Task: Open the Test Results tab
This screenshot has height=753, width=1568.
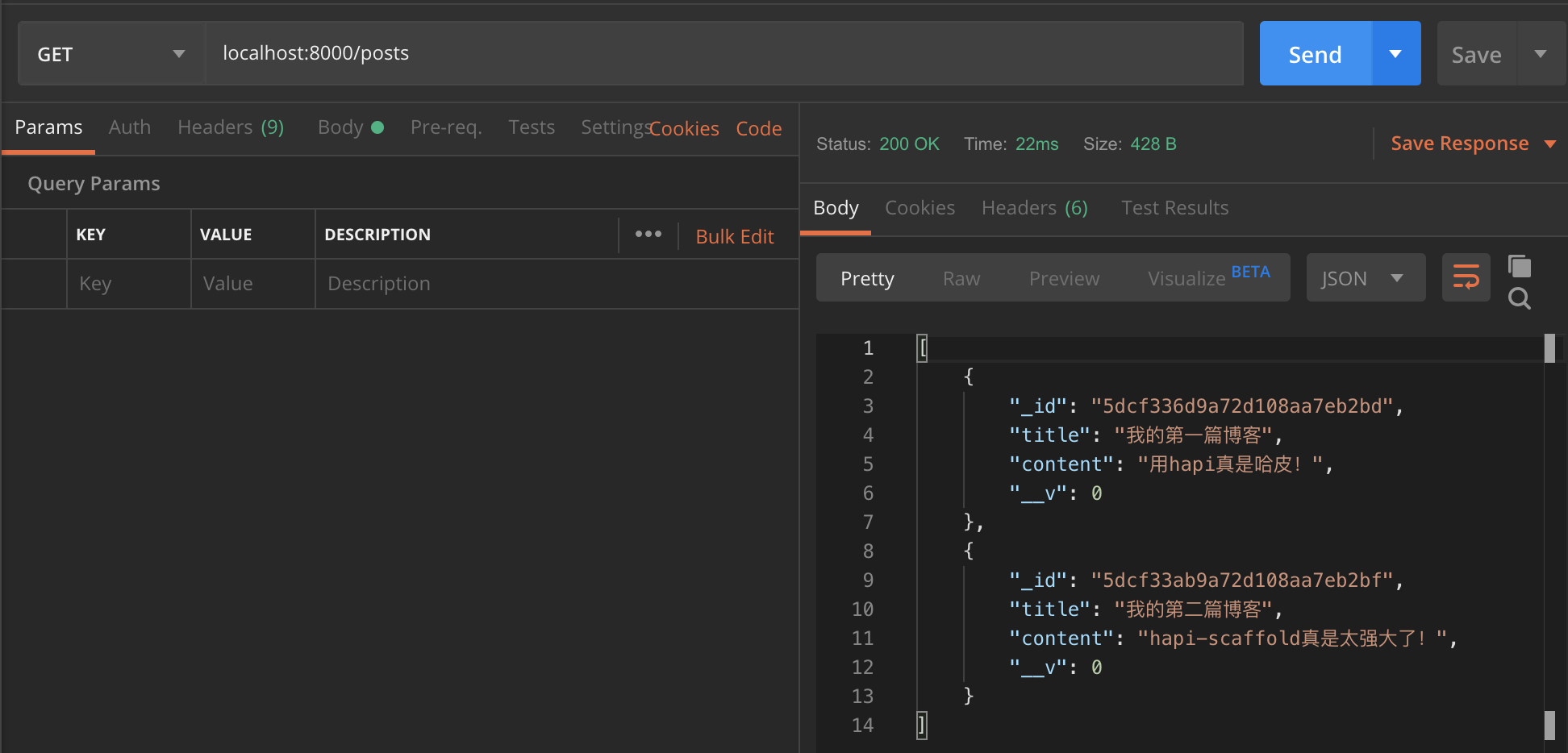Action: point(1174,208)
